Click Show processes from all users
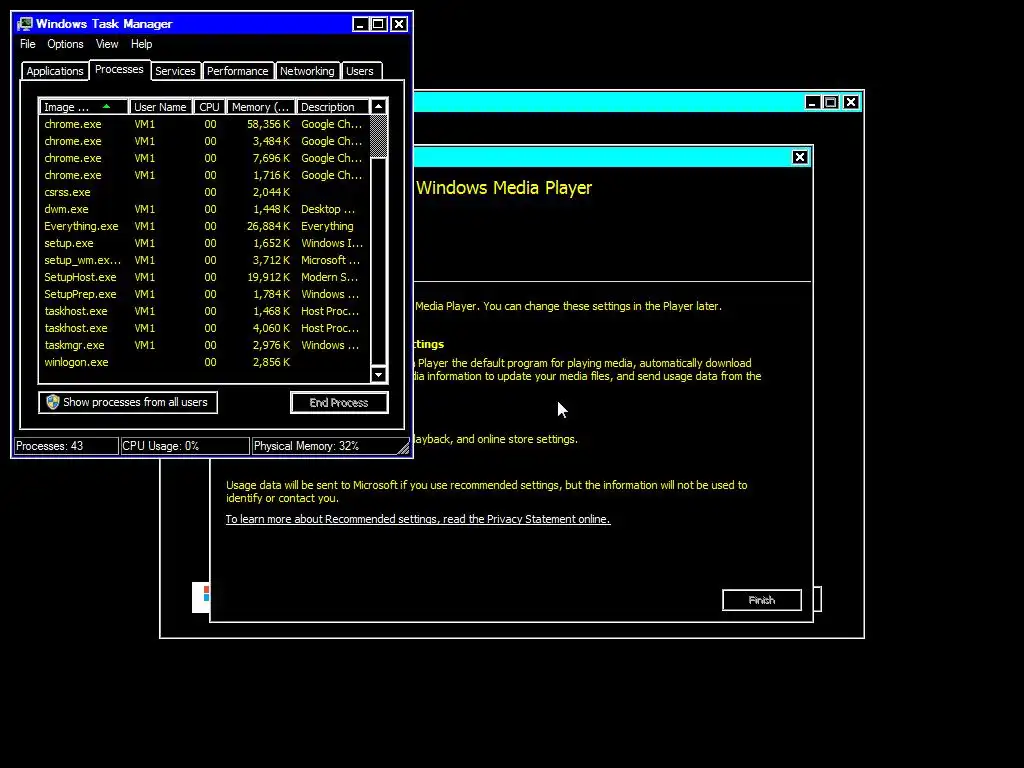1024x768 pixels. 128,402
